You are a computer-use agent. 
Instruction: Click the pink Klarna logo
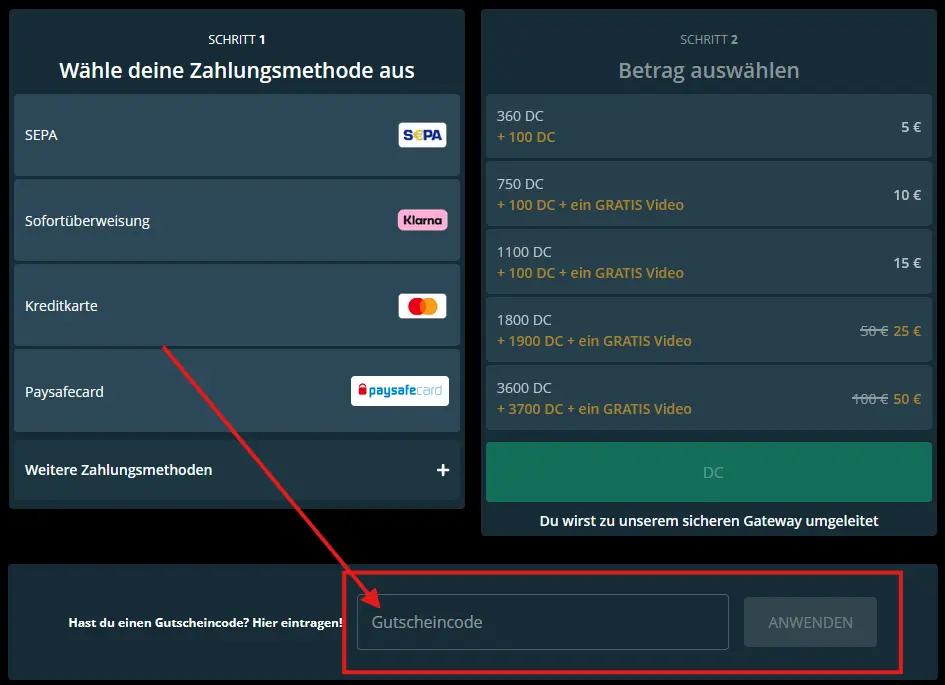click(x=422, y=220)
